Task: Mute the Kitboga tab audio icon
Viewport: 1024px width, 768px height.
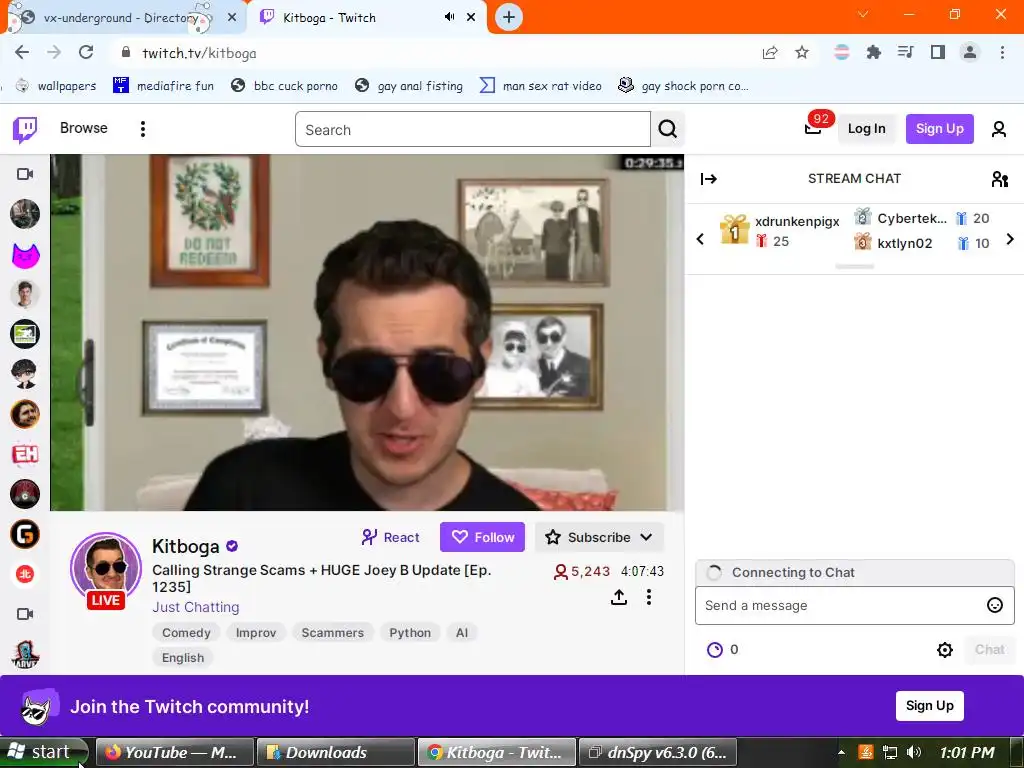Action: click(x=449, y=17)
